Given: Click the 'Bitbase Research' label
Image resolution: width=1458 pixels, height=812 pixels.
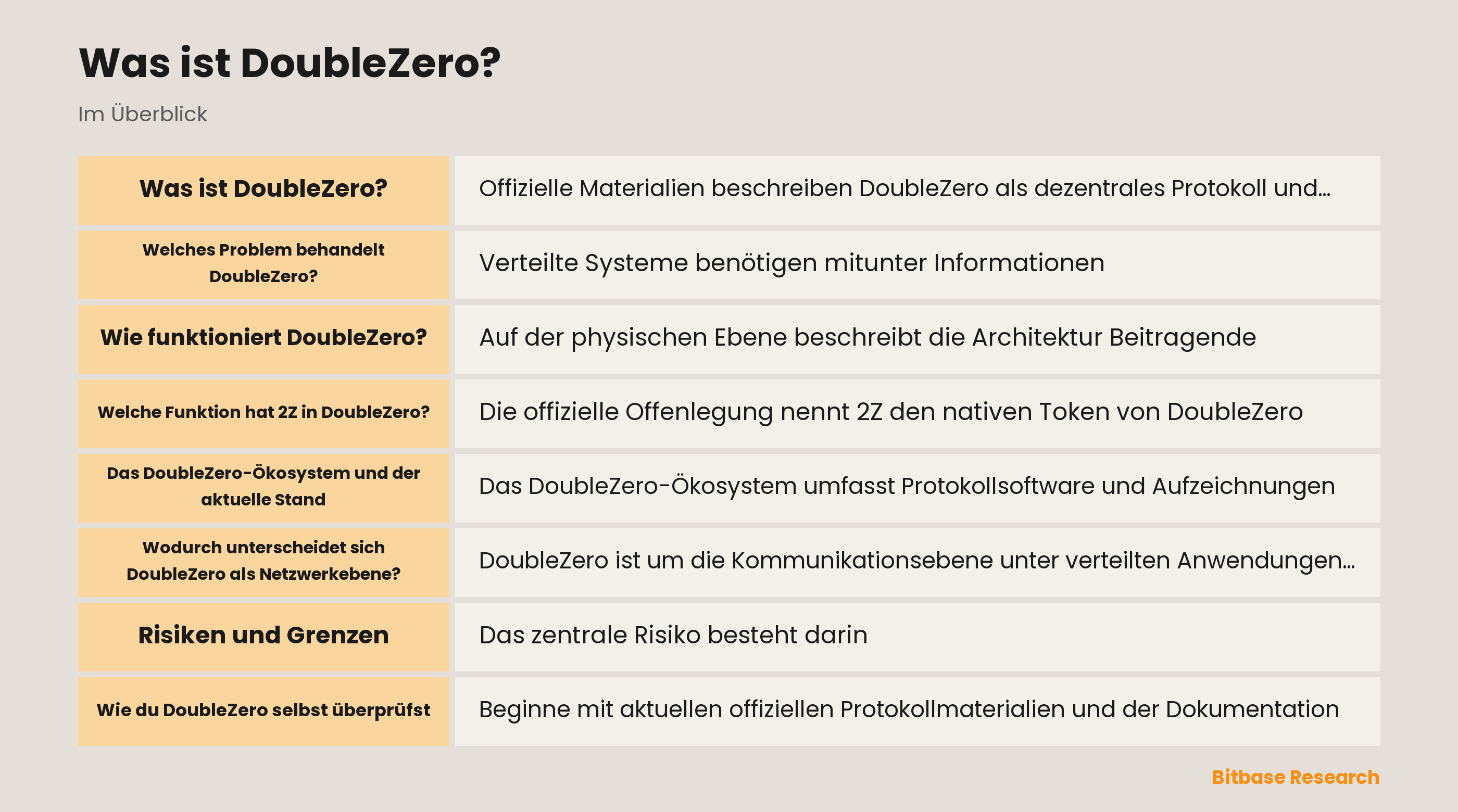Looking at the screenshot, I should (1295, 777).
